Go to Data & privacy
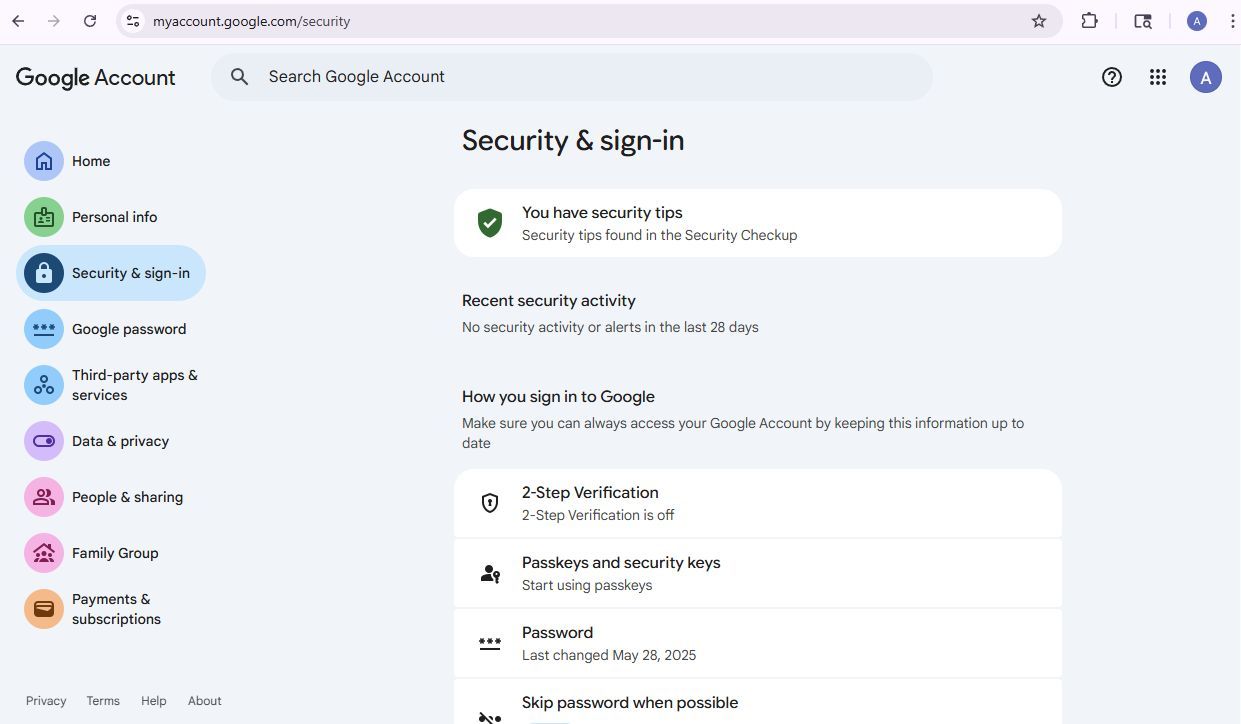This screenshot has width=1241, height=724. (111, 441)
